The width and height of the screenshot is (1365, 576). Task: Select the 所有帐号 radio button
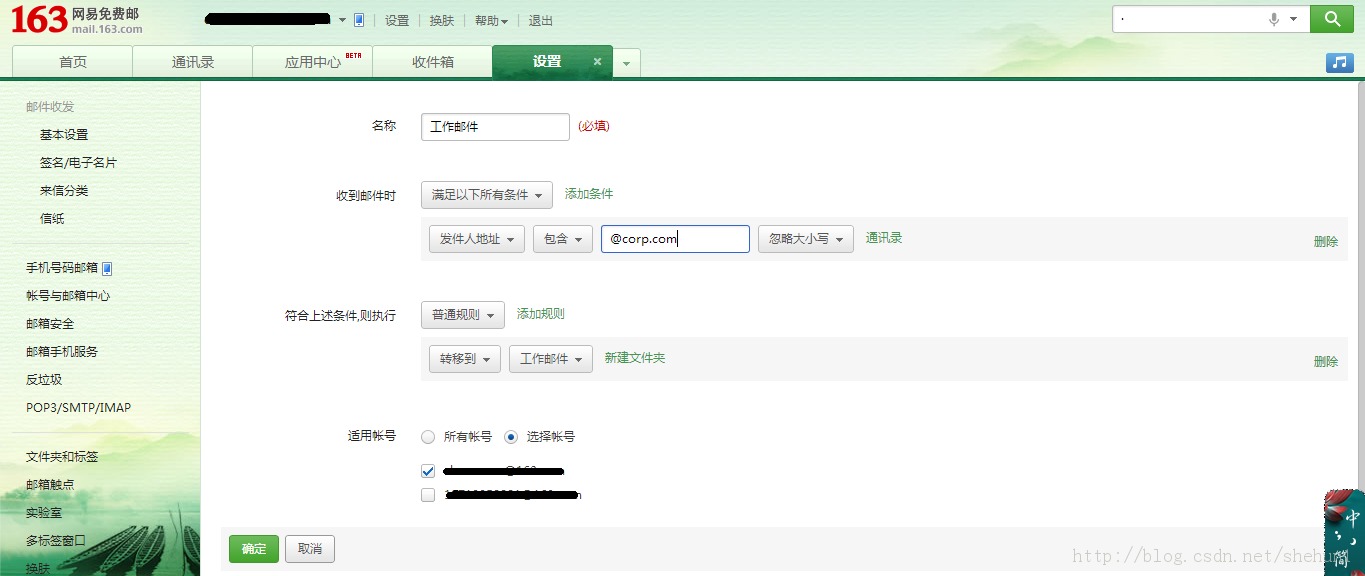(428, 437)
